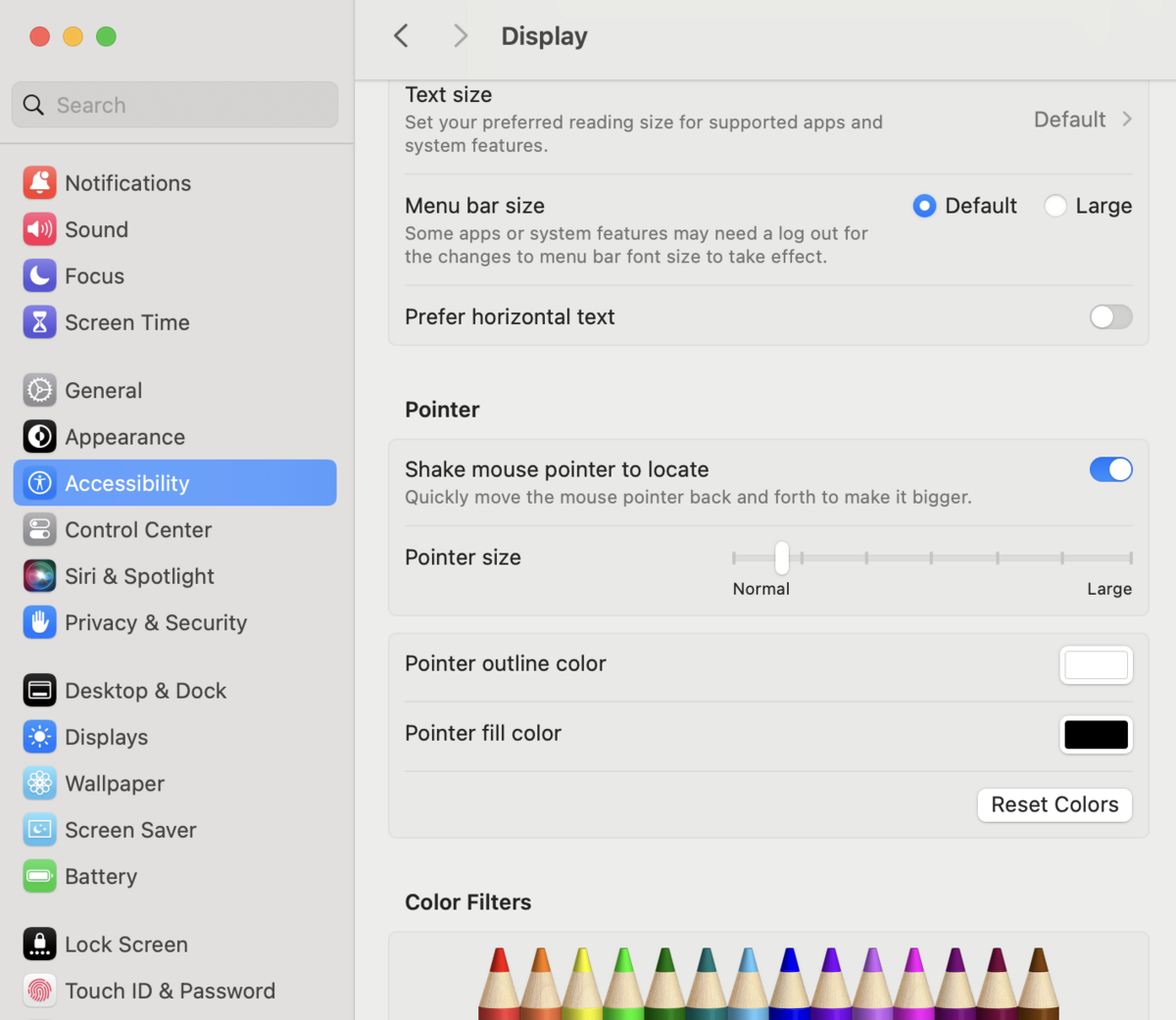Click the Touch ID fingerprint icon
Viewport: 1176px width, 1020px height.
pyautogui.click(x=39, y=991)
